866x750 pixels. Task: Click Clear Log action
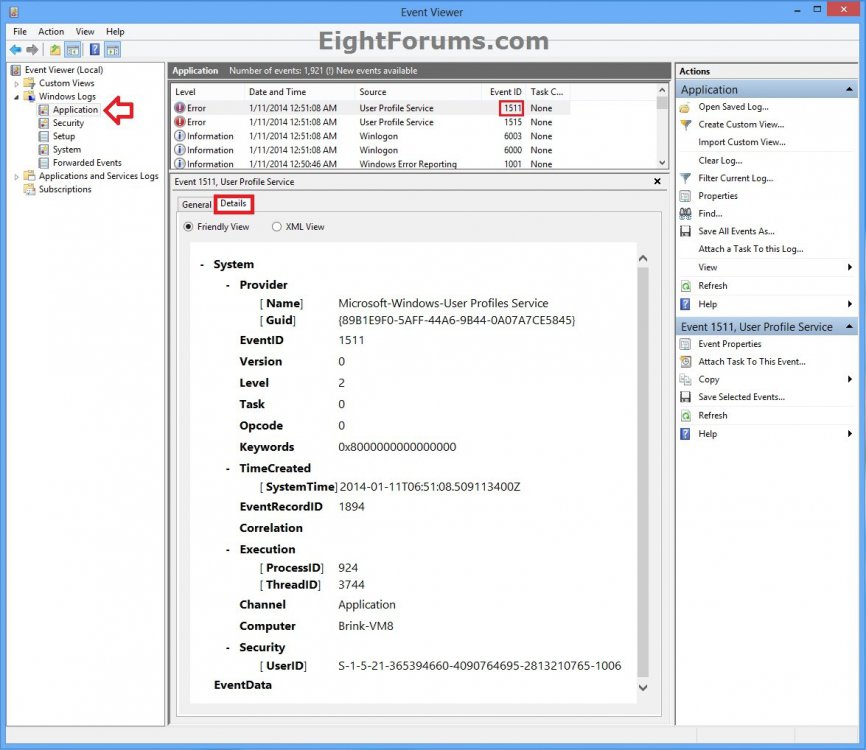click(x=720, y=161)
